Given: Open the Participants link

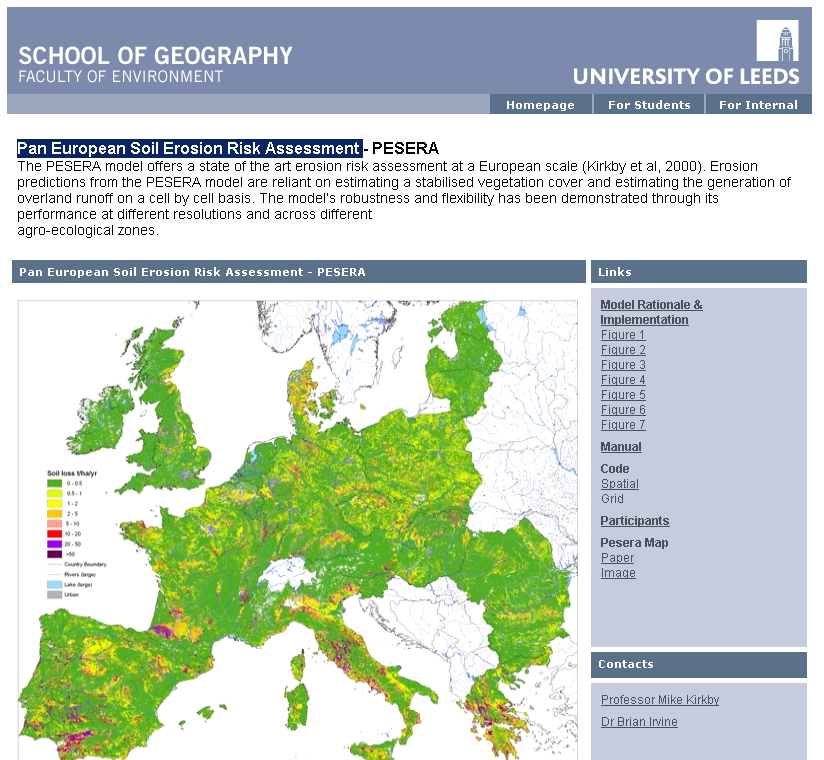Looking at the screenshot, I should 634,521.
